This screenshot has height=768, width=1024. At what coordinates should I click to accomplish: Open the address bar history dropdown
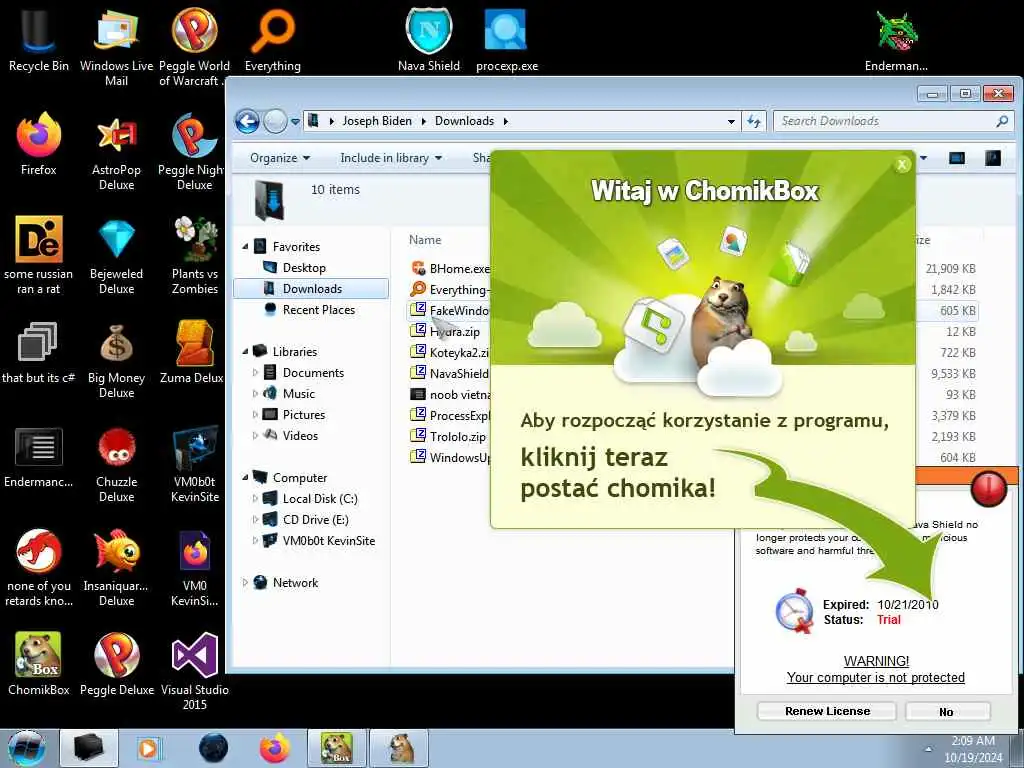point(731,121)
